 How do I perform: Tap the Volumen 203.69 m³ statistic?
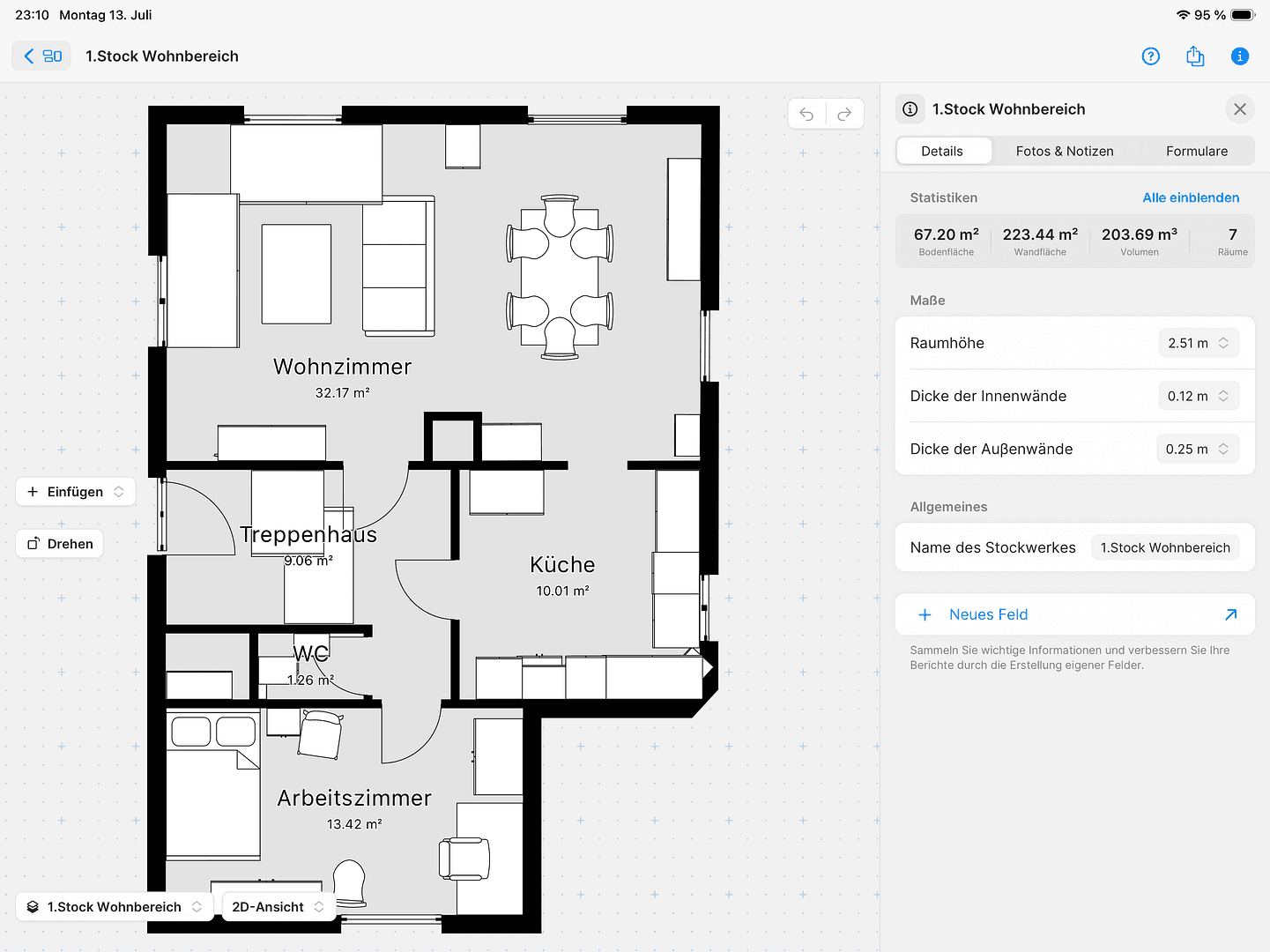click(x=1140, y=242)
